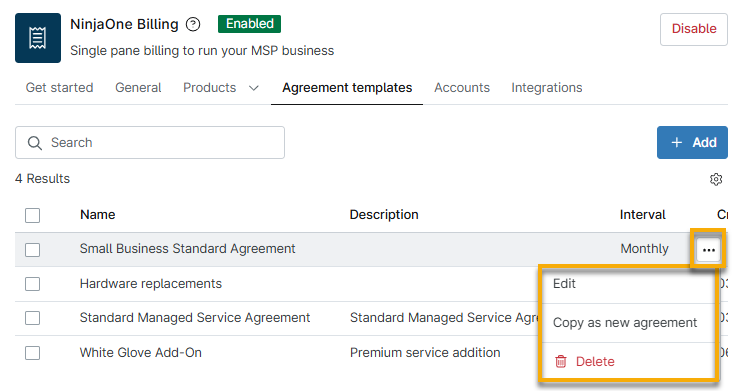Expand the Products tab chevron

(253, 88)
